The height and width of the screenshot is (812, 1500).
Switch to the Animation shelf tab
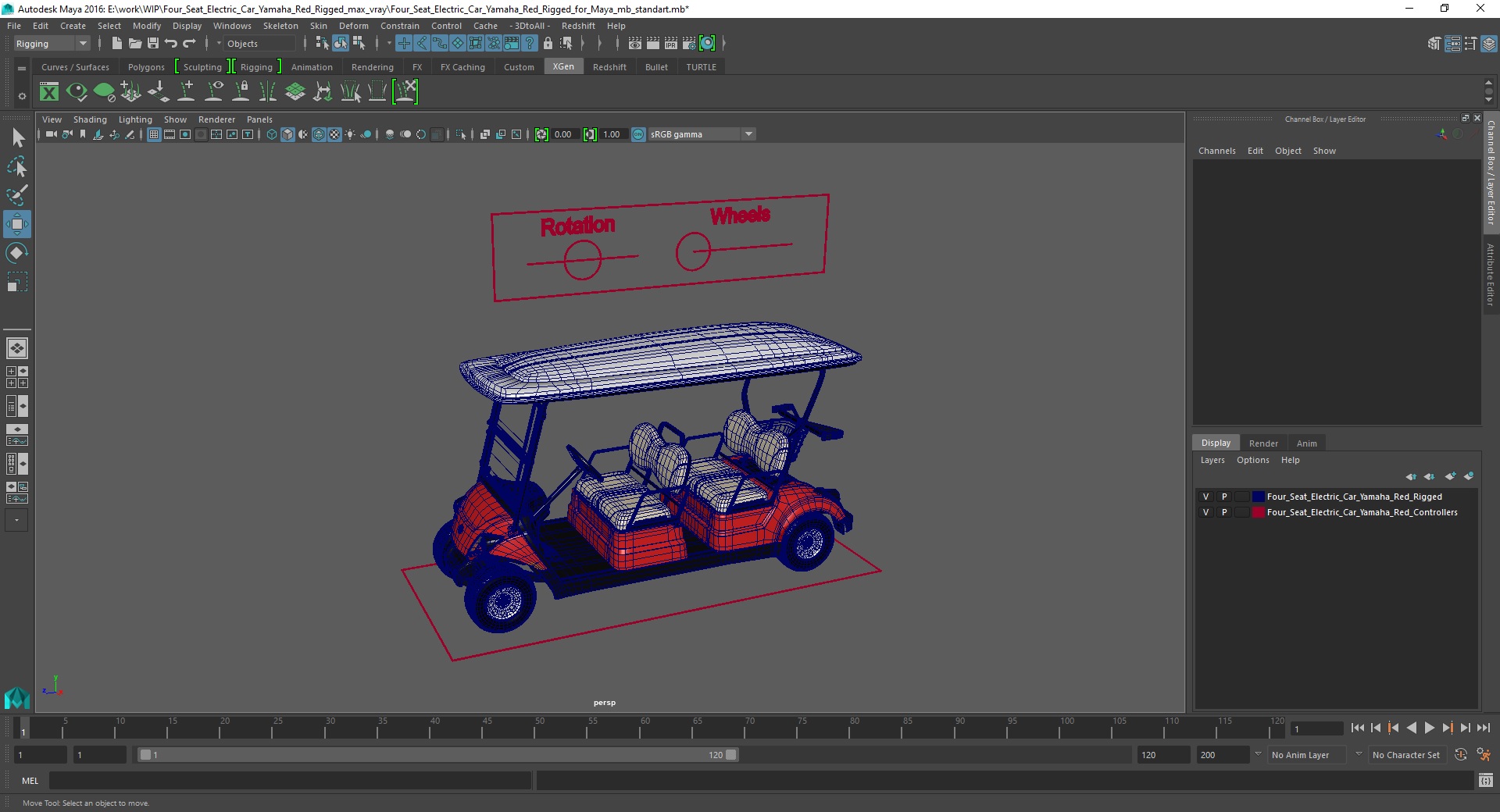[x=312, y=67]
